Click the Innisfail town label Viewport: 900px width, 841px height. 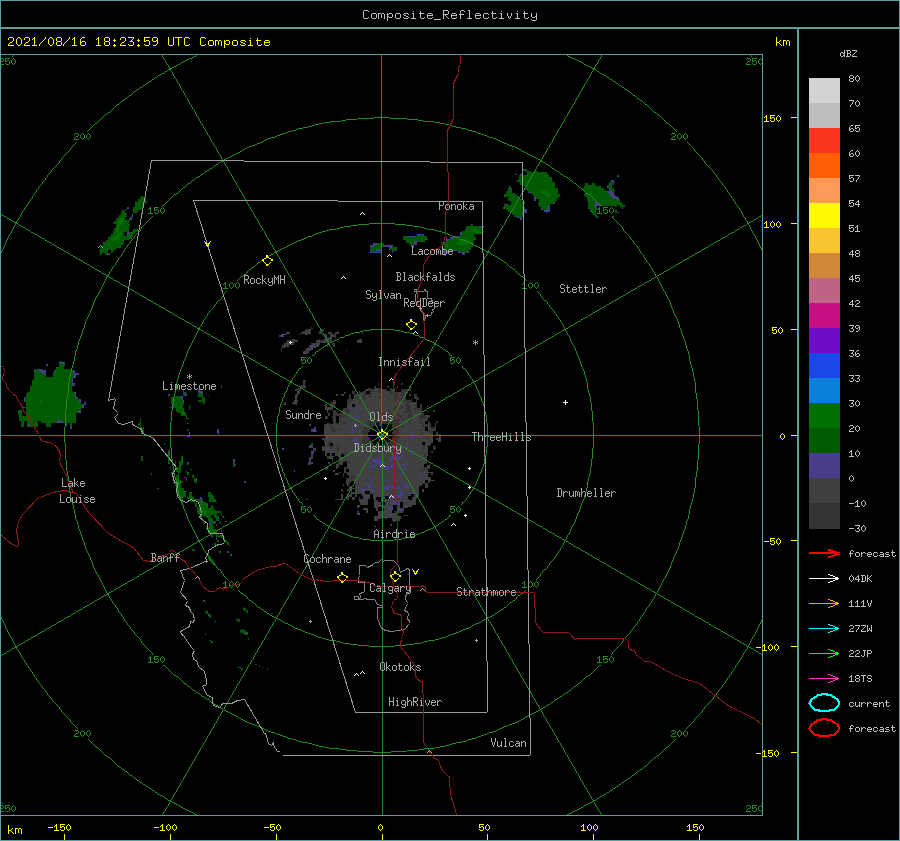click(x=404, y=362)
